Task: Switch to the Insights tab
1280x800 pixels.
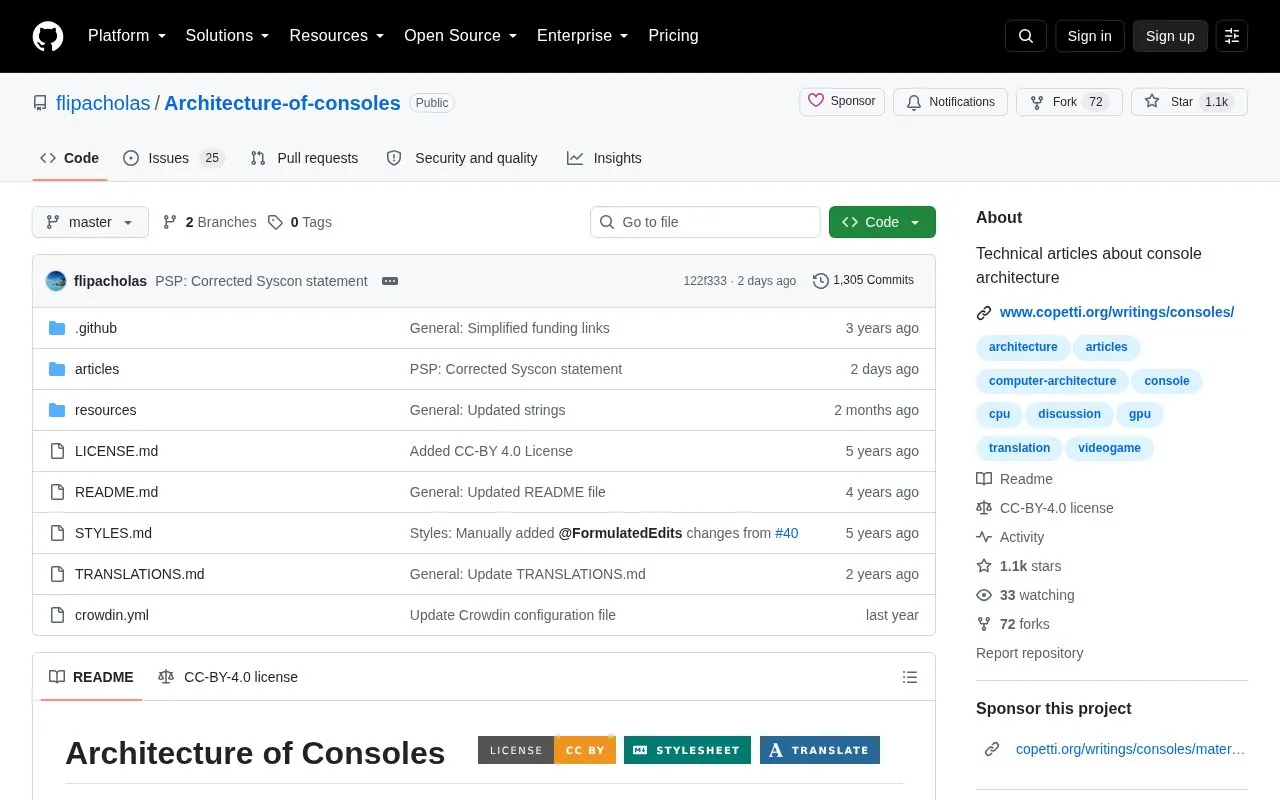Action: (x=604, y=158)
